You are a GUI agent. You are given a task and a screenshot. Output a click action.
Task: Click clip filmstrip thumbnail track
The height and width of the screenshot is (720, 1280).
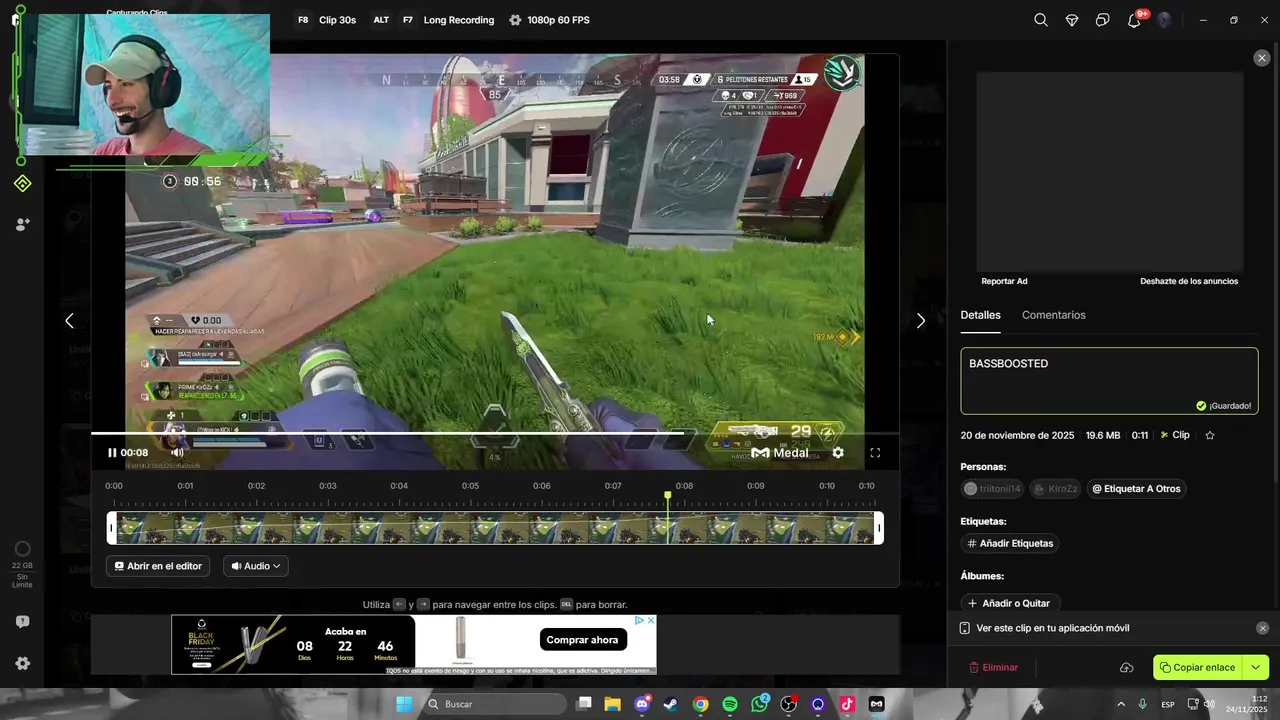(x=495, y=528)
